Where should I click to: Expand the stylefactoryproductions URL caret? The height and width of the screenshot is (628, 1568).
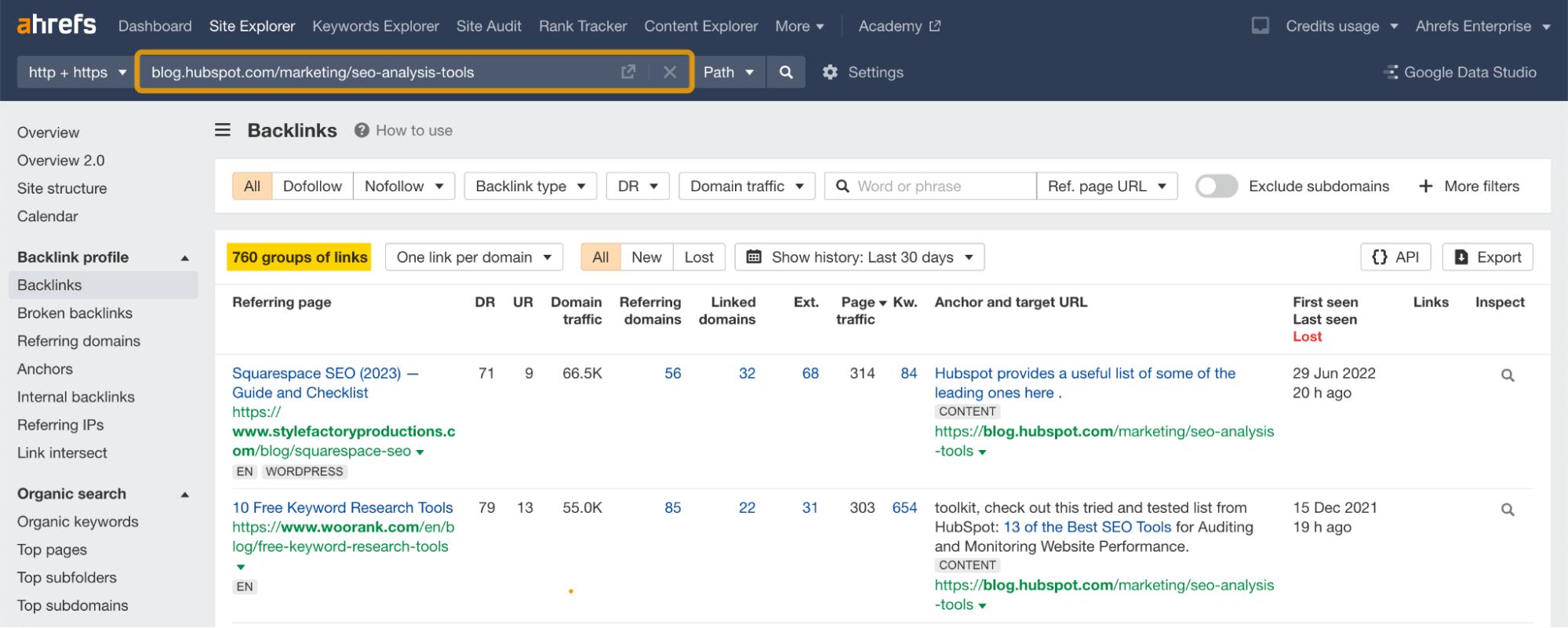point(420,452)
